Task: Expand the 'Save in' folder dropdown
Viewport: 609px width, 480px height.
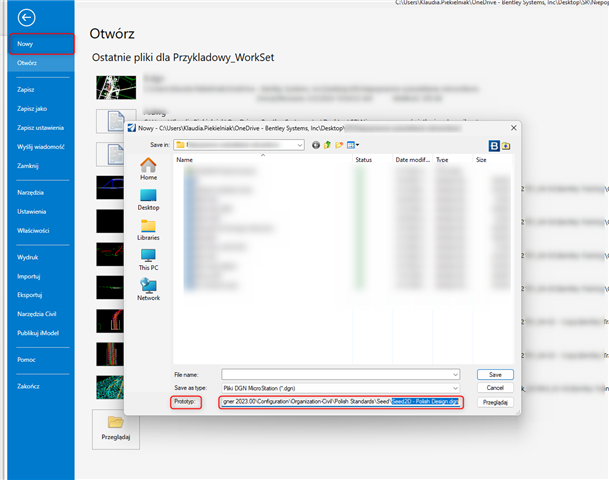Action: pyautogui.click(x=299, y=145)
